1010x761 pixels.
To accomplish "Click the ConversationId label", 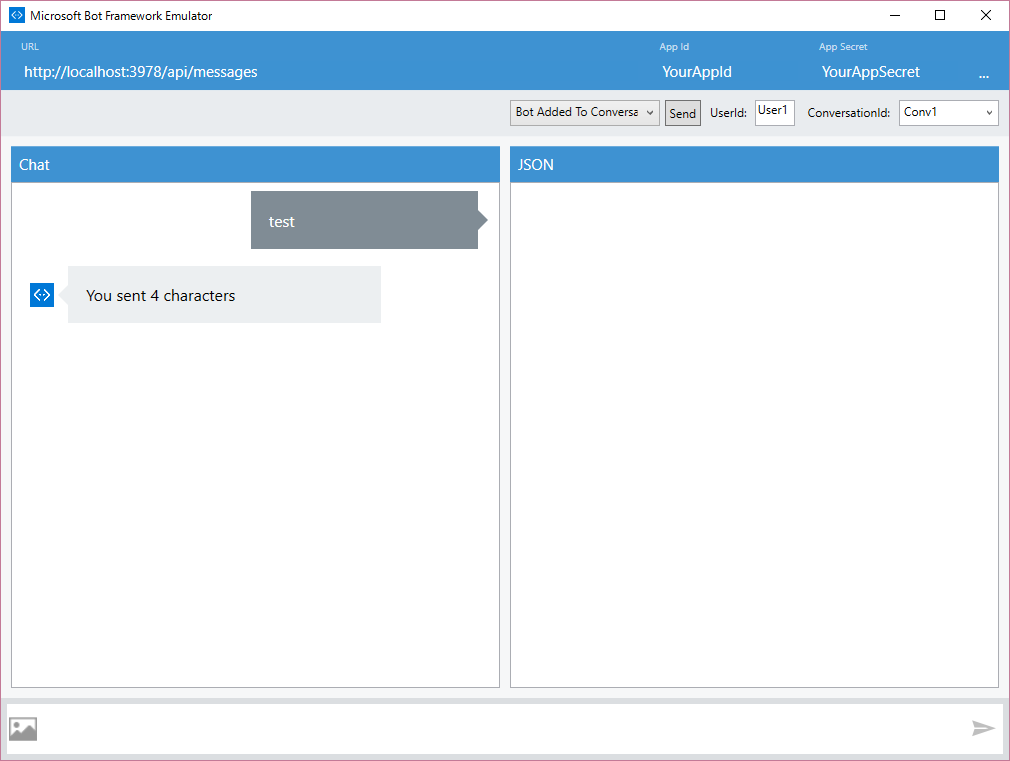I will click(848, 113).
